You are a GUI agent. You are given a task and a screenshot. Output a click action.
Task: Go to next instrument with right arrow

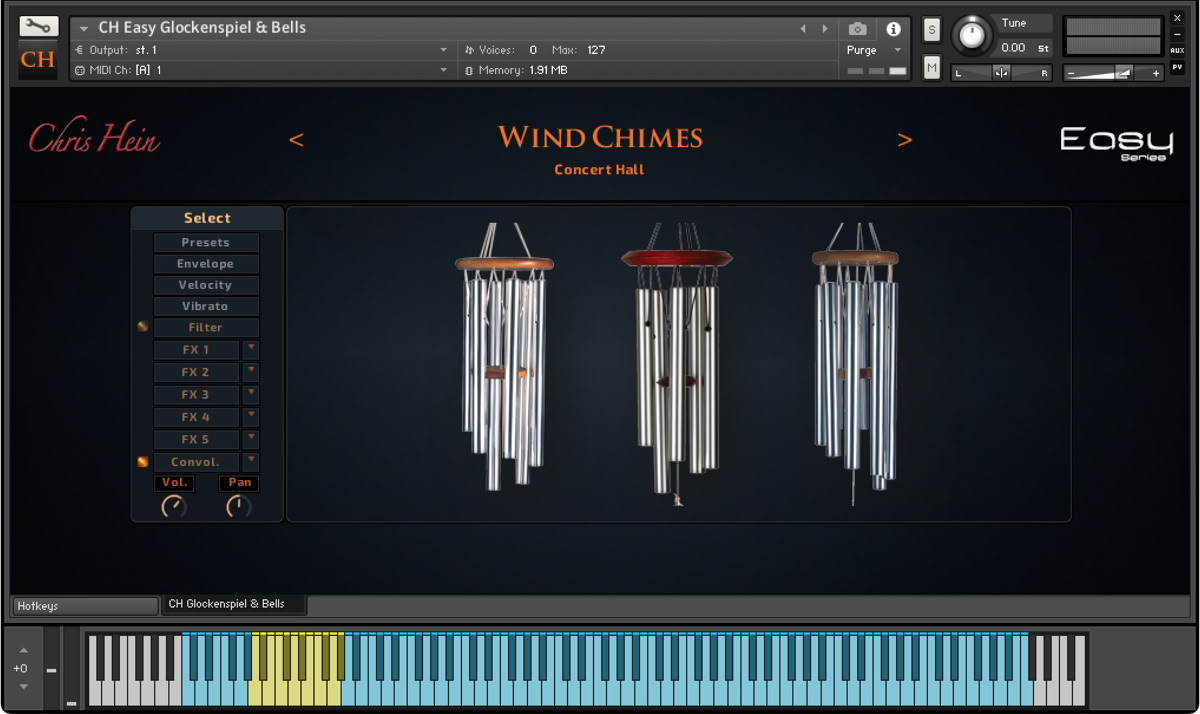905,140
